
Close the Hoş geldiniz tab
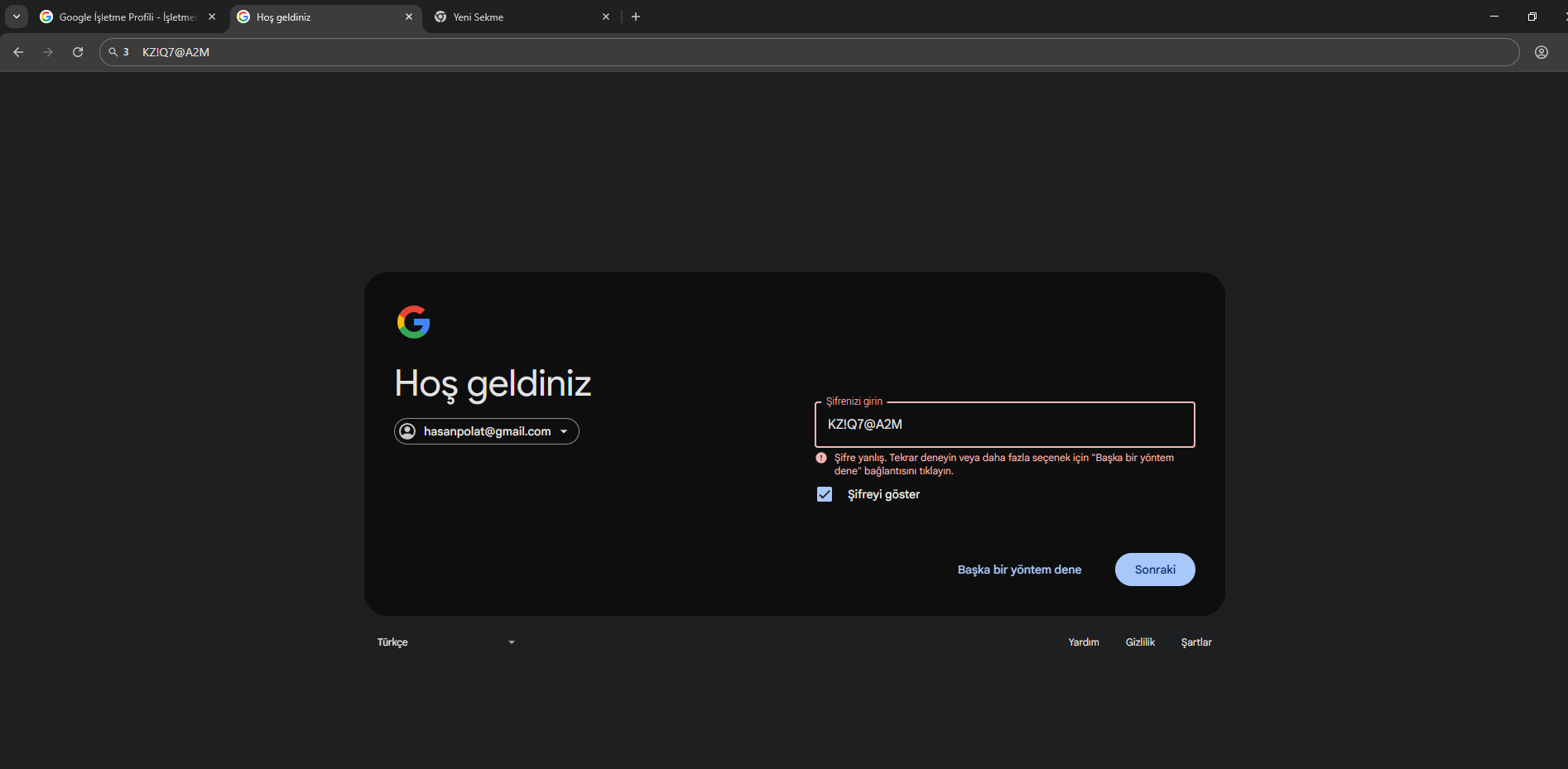(x=409, y=17)
